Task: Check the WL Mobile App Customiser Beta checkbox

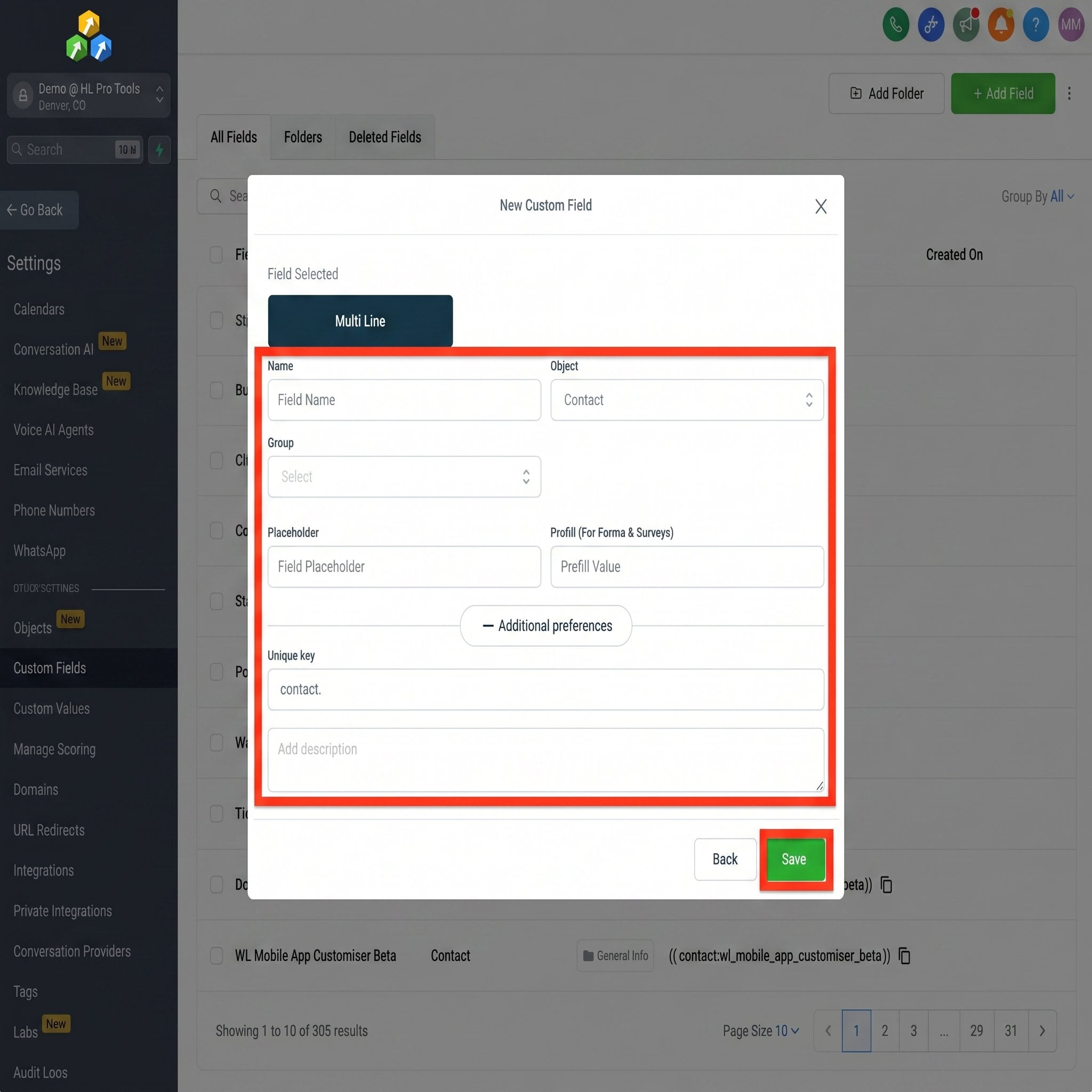Action: pos(216,955)
